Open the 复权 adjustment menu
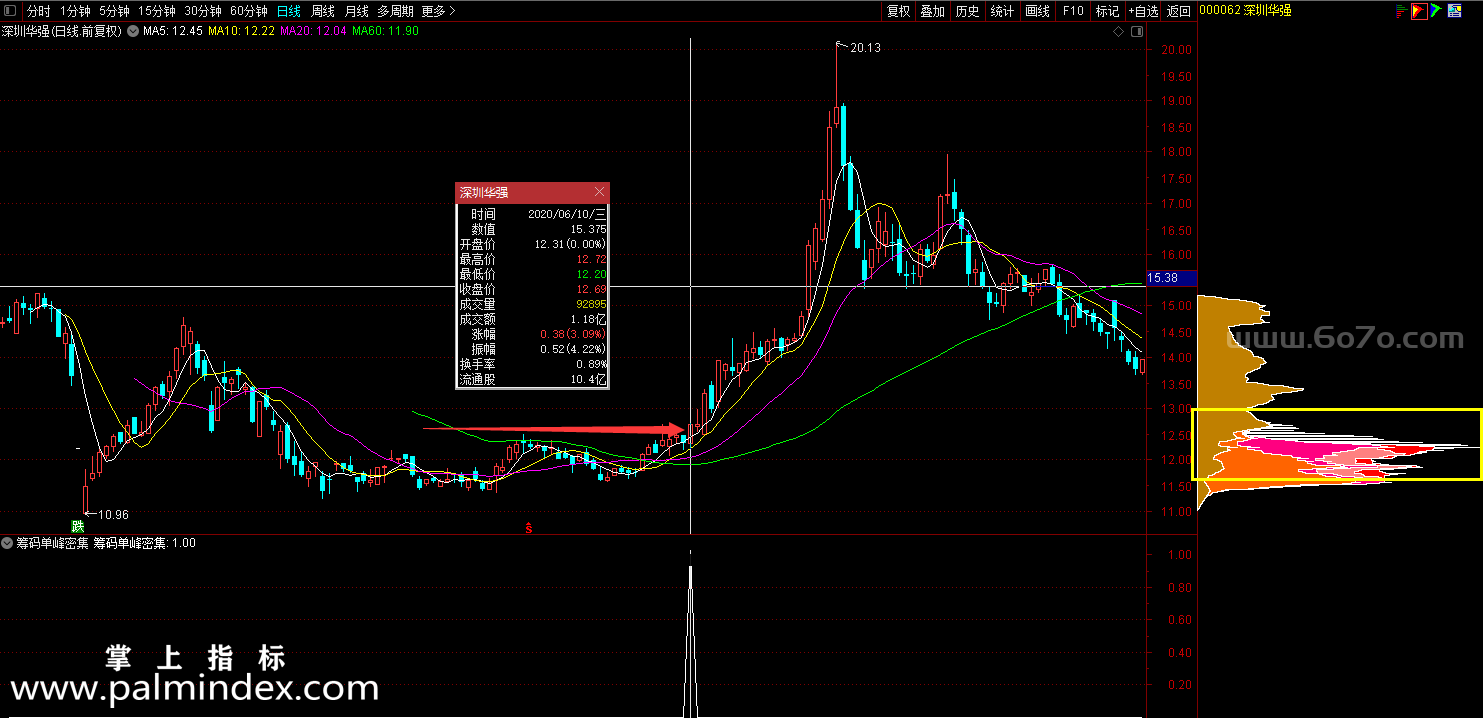 pyautogui.click(x=898, y=11)
